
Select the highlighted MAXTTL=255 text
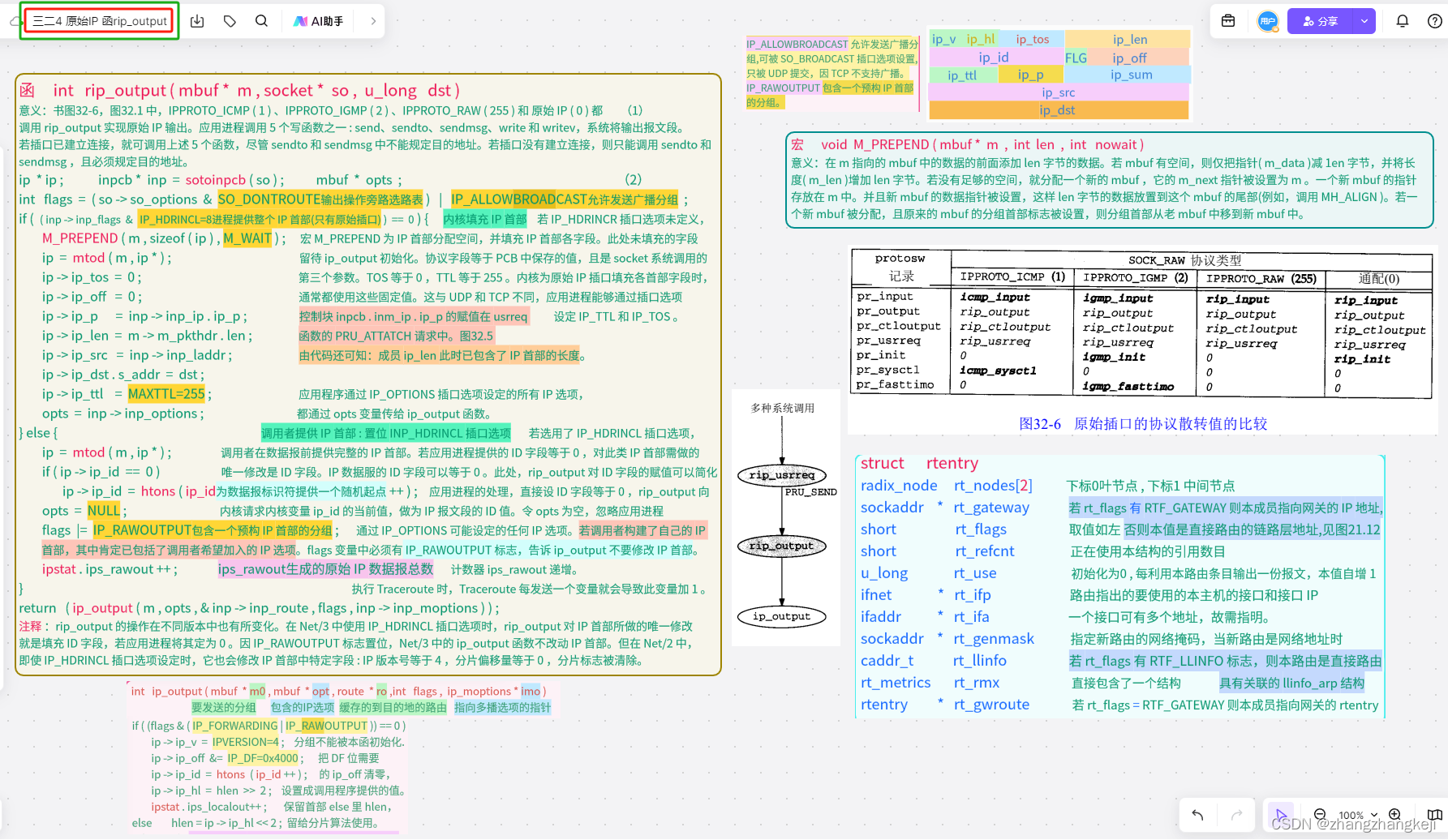click(x=166, y=394)
